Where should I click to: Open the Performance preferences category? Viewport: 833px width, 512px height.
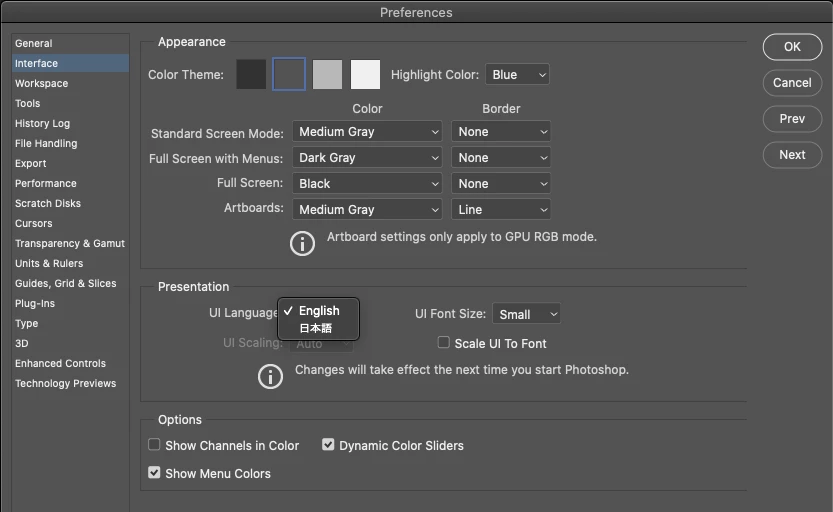[x=70, y=183]
